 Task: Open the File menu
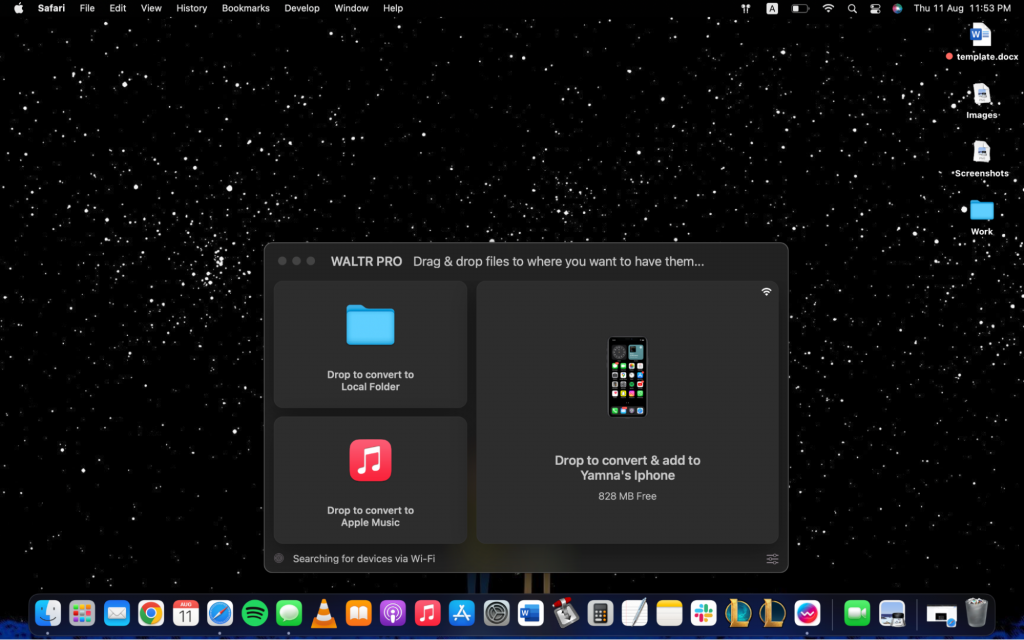point(87,8)
